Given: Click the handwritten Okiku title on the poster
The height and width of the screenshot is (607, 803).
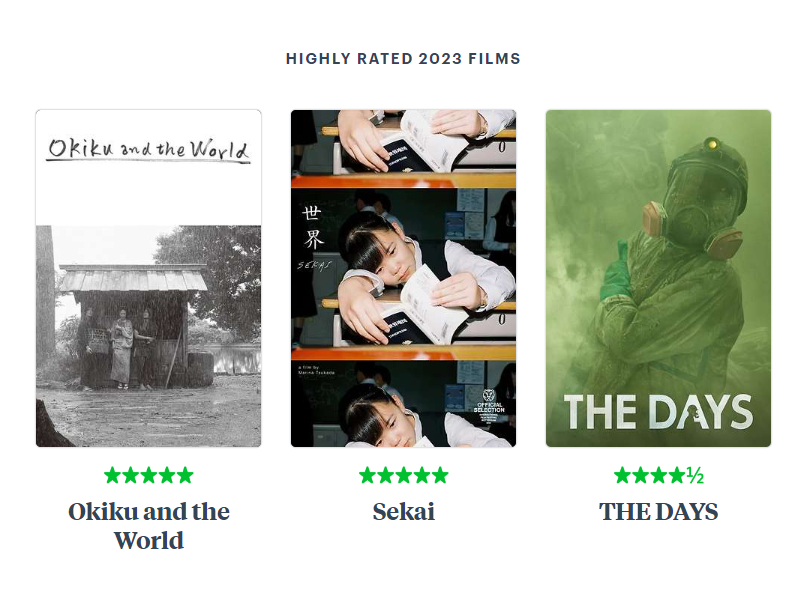Looking at the screenshot, I should tap(149, 150).
